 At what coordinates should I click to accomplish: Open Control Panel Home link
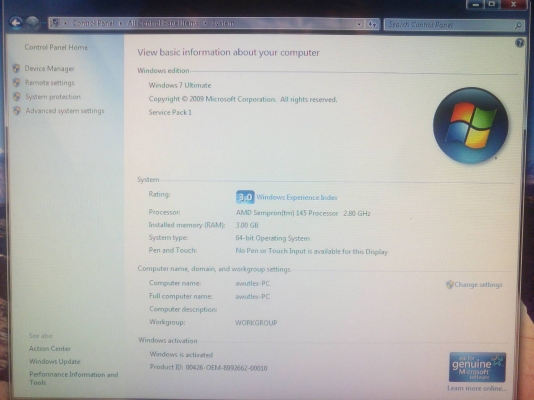point(56,47)
